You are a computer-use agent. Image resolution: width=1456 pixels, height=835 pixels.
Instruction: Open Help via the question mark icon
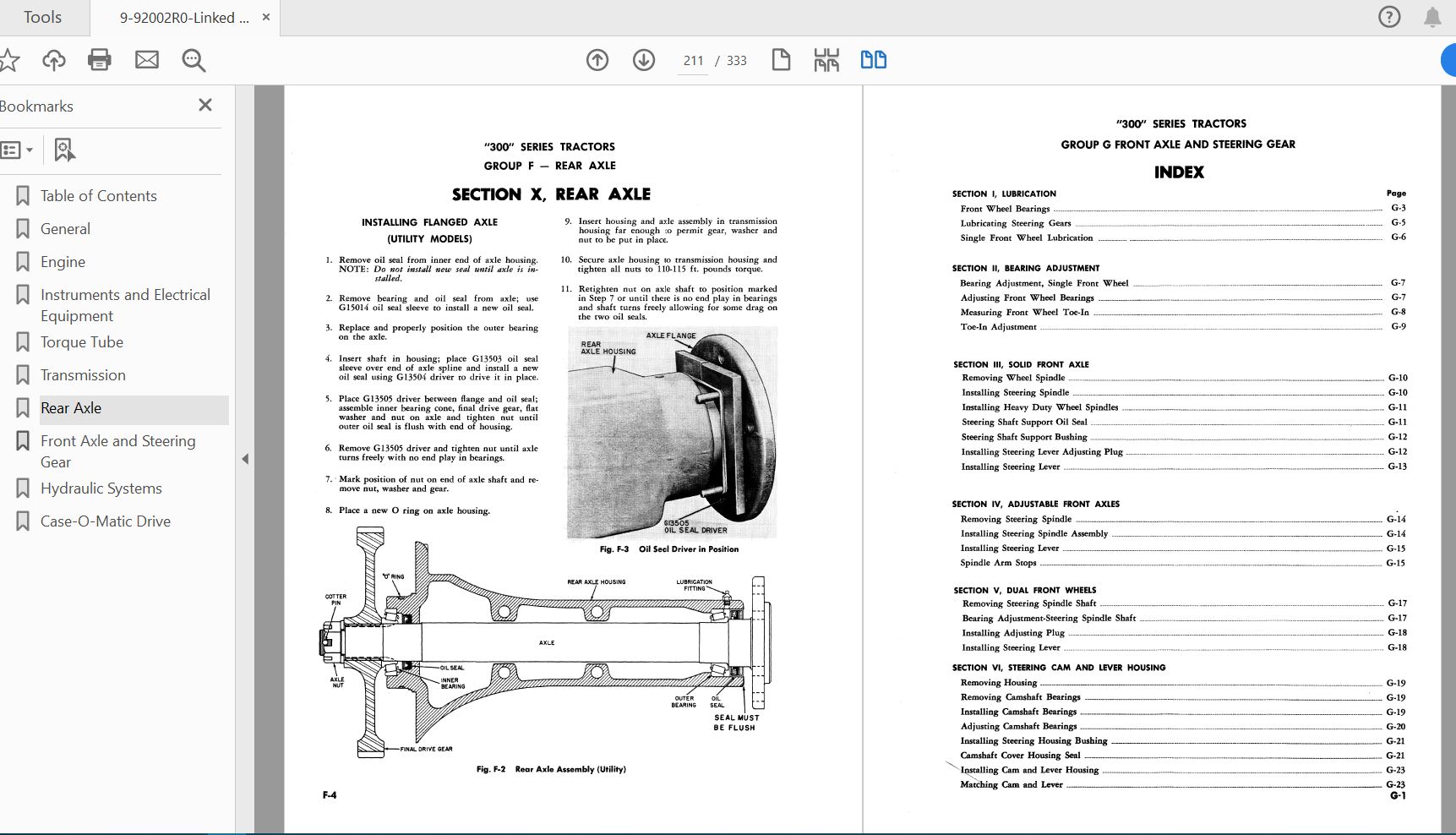pos(1388,16)
